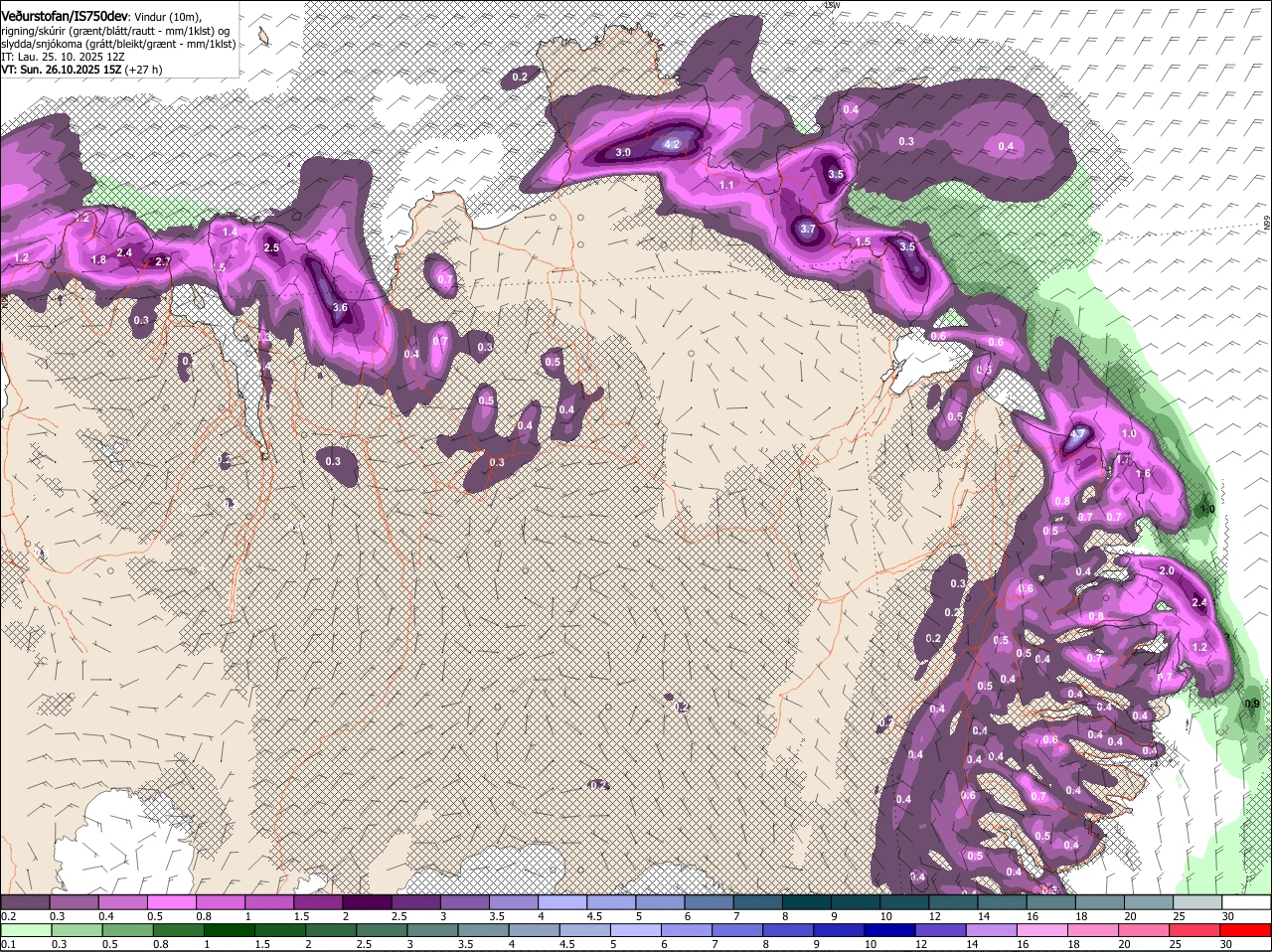The height and width of the screenshot is (952, 1272).
Task: Click the 'VT: Sun. 26.10.2025 15Z' valid time
Action: (x=61, y=70)
